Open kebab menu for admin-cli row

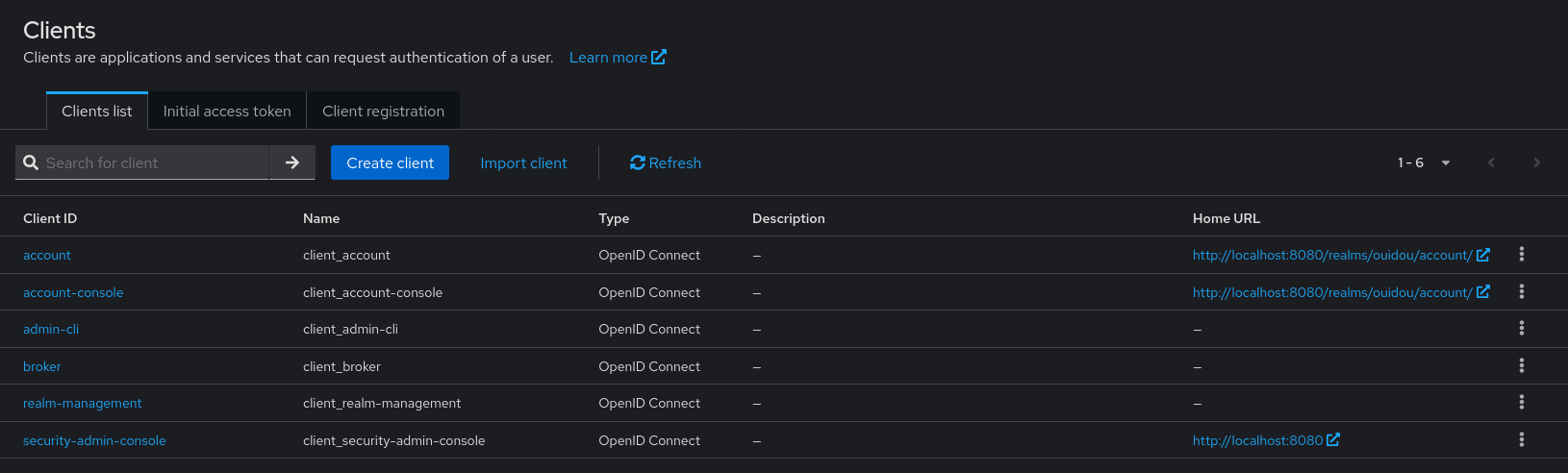point(1521,329)
